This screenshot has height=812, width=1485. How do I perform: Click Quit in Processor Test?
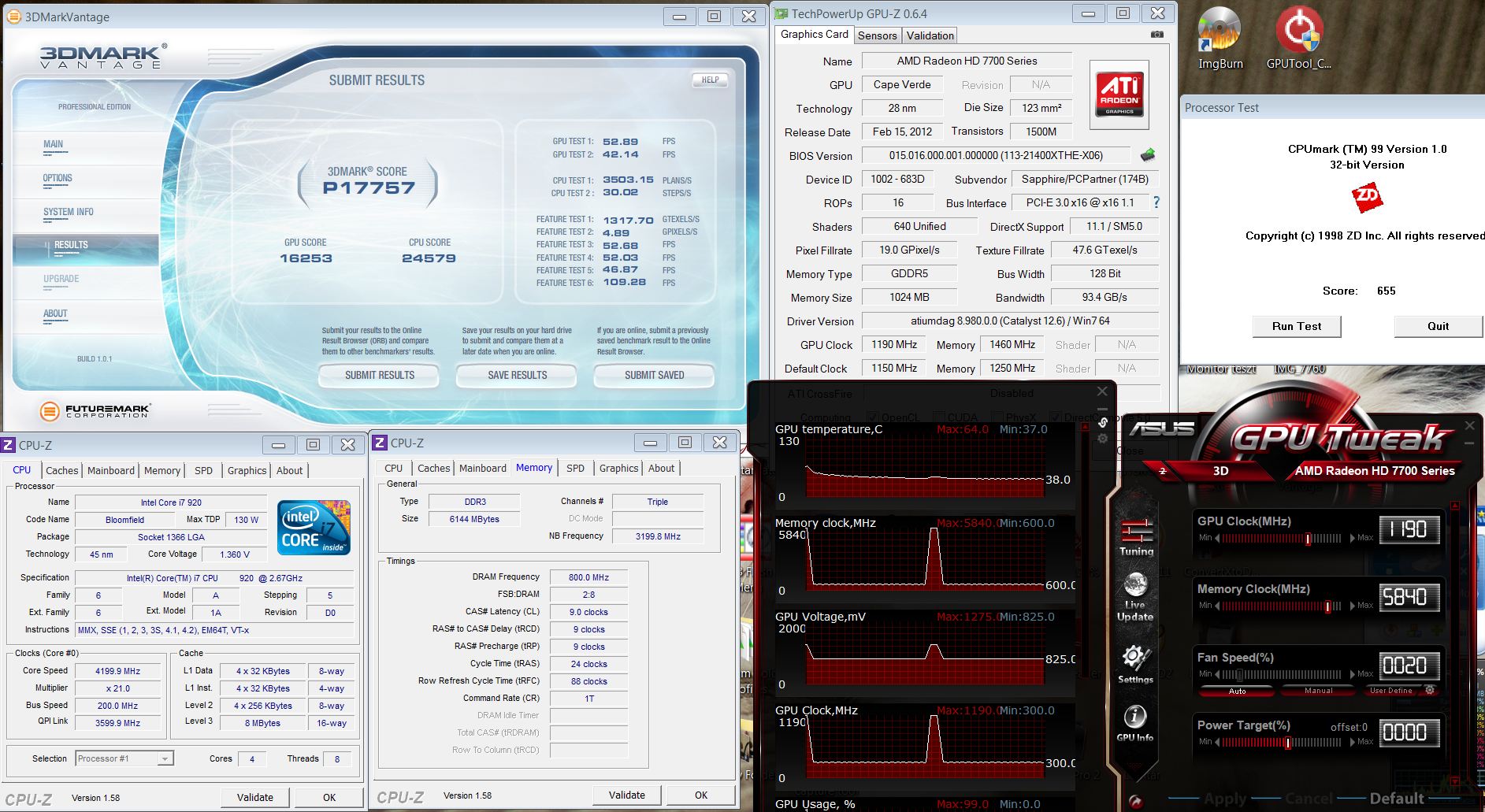click(1438, 326)
